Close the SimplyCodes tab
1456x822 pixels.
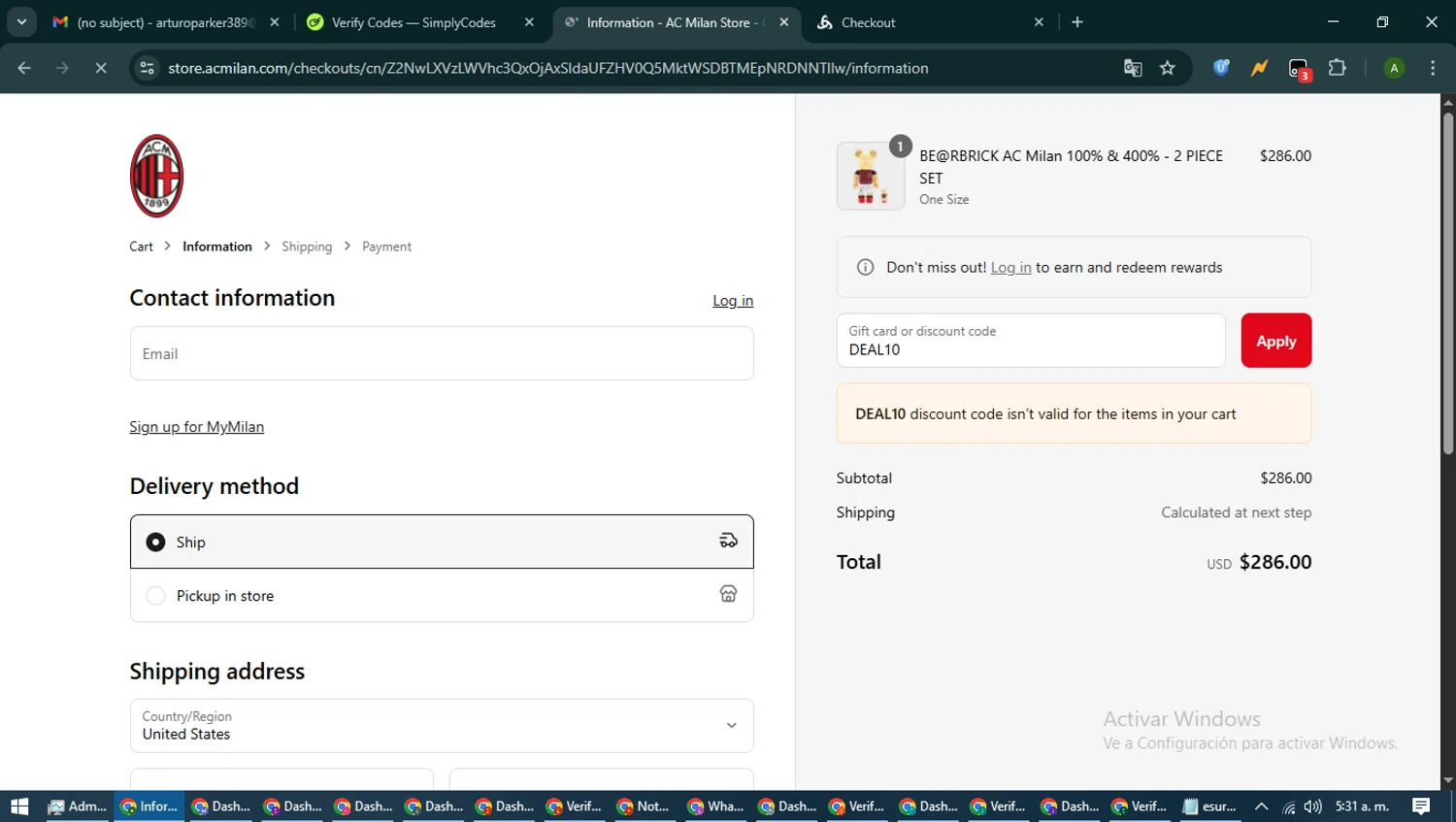coord(529,22)
